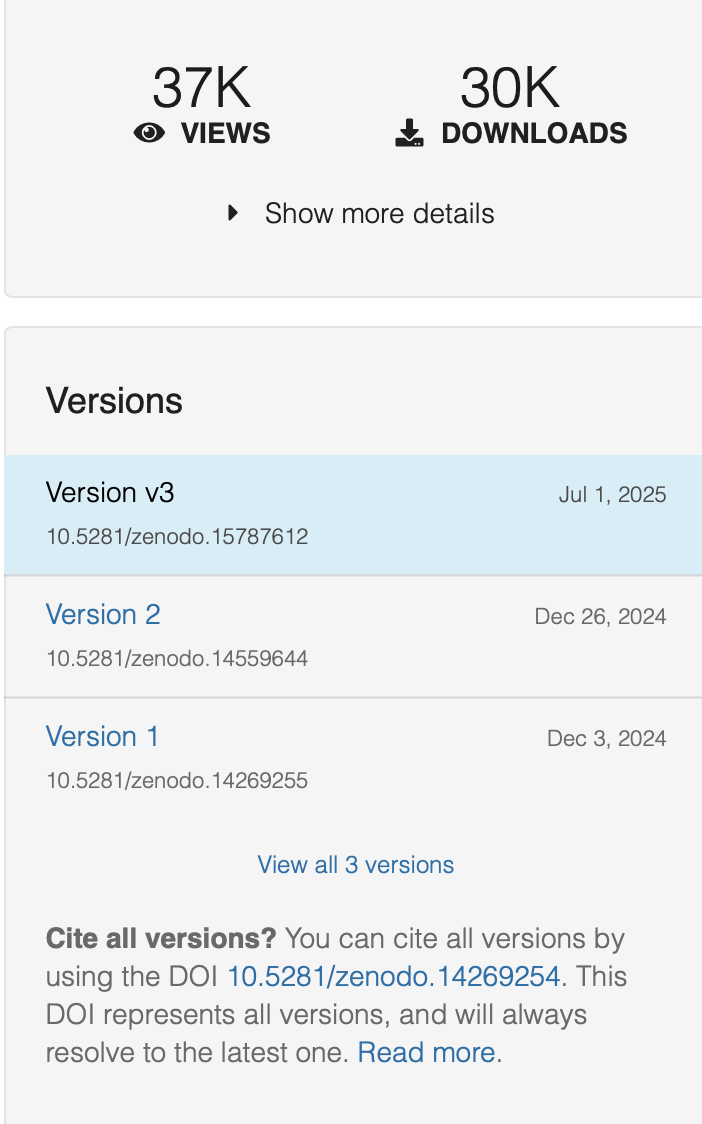Click the Versions heading

pos(115,400)
